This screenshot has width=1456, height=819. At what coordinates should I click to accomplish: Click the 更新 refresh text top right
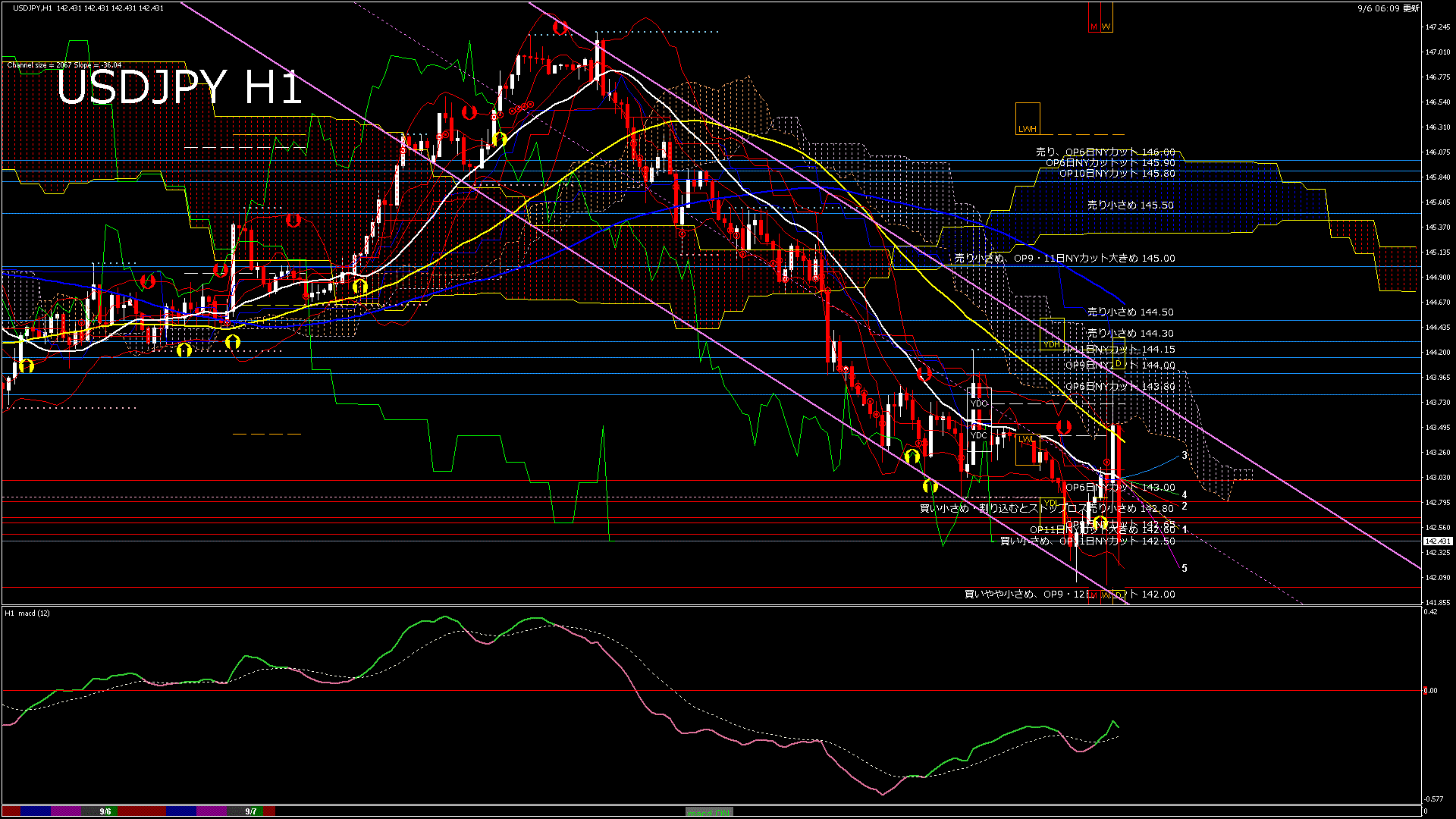[x=1411, y=8]
